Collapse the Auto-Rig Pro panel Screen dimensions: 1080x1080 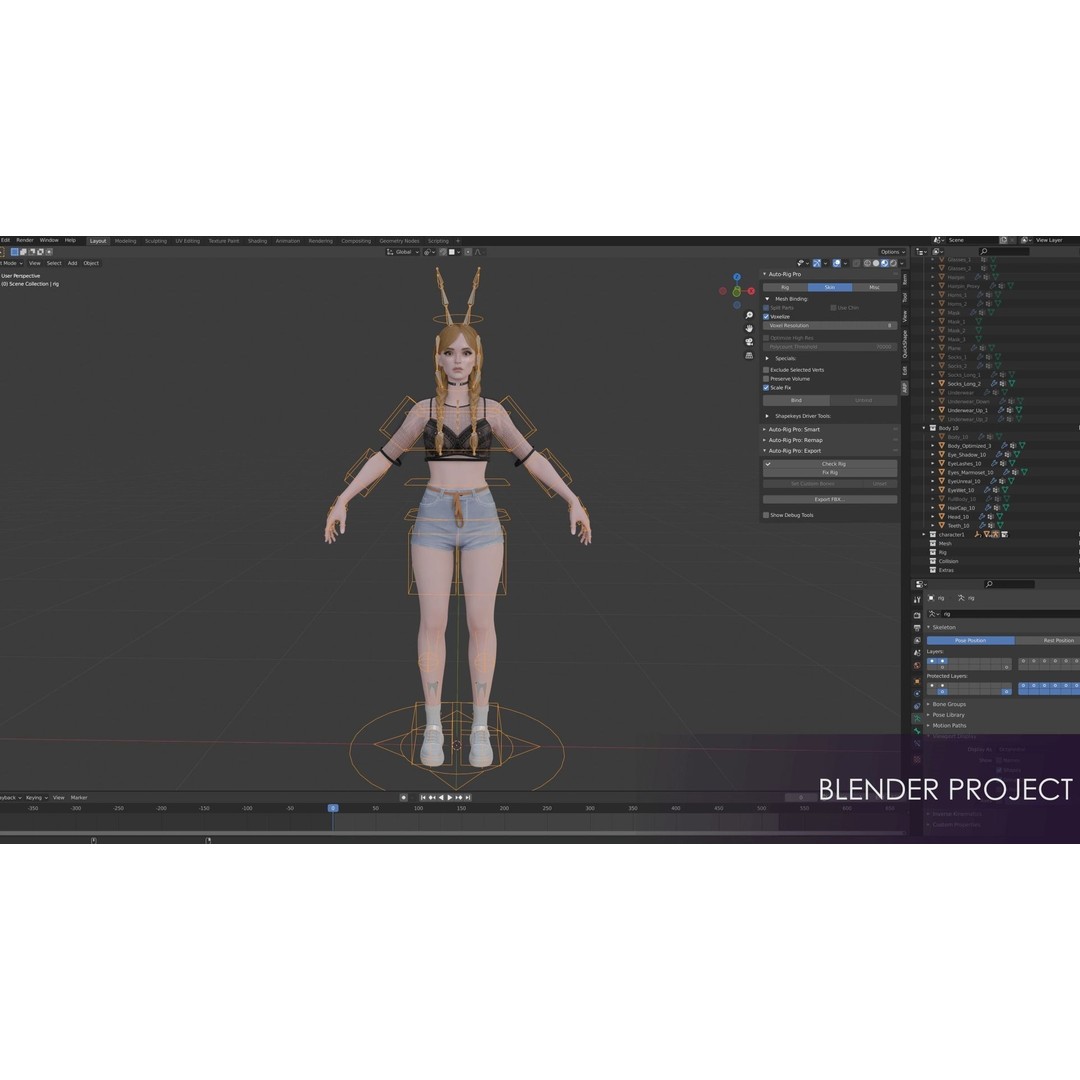click(765, 274)
